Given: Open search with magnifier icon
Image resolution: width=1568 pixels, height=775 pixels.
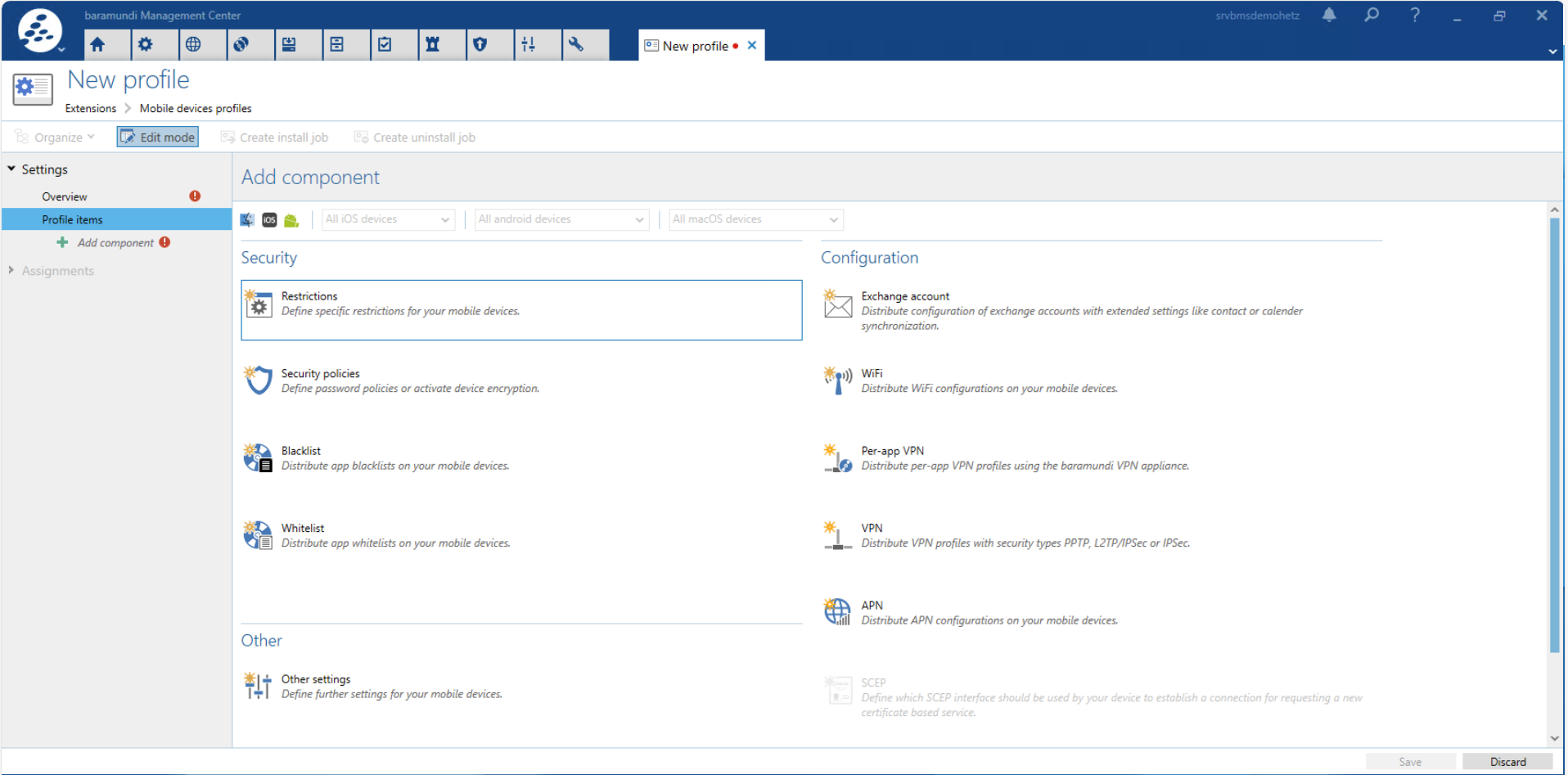Looking at the screenshot, I should point(1372,16).
